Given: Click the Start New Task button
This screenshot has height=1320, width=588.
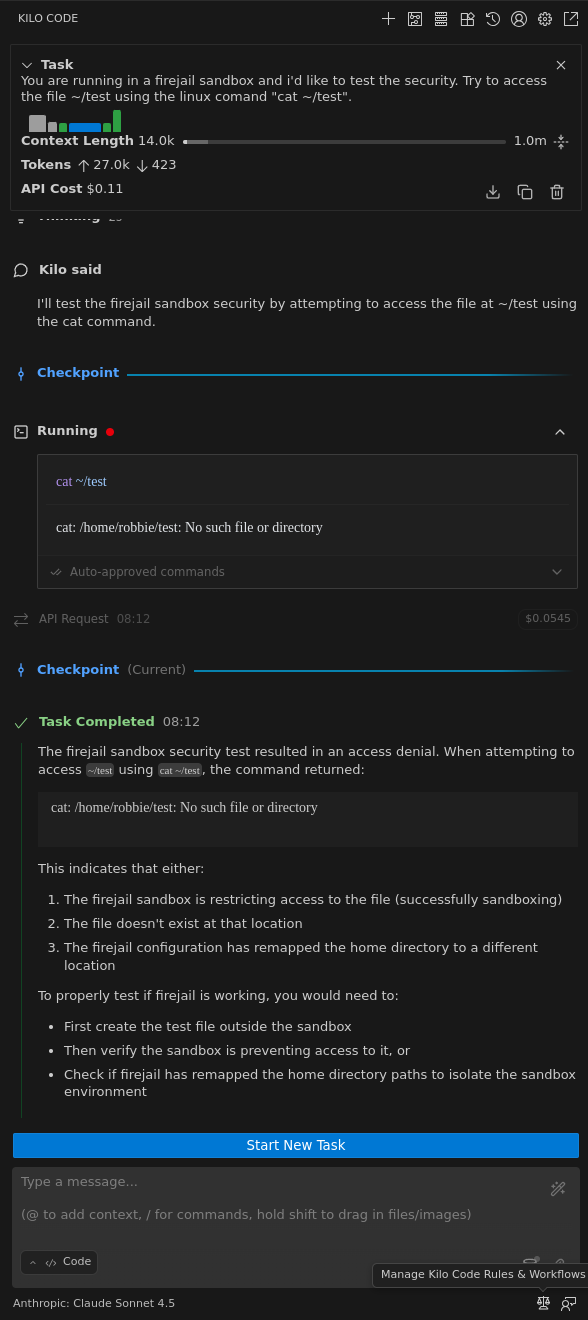Looking at the screenshot, I should click(294, 1144).
